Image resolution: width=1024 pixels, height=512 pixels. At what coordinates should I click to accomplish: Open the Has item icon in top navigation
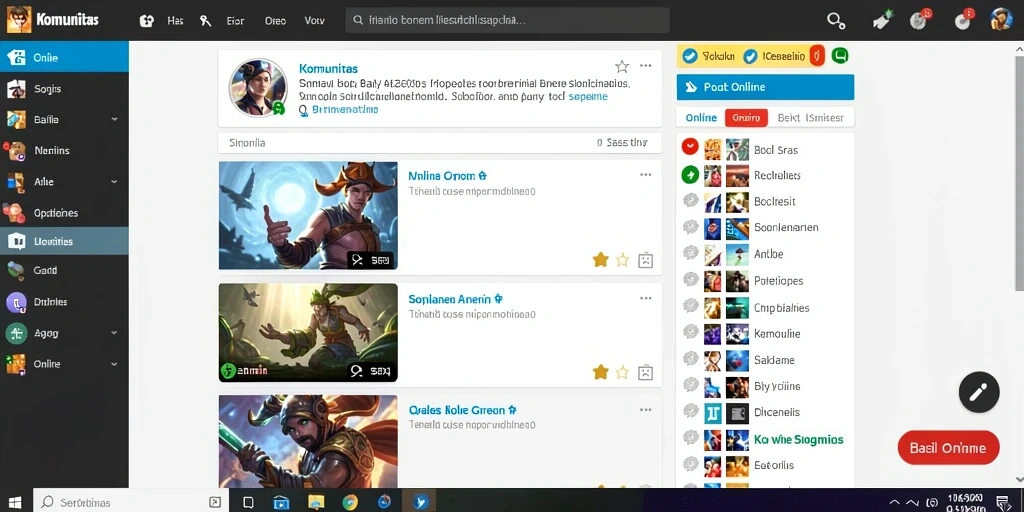(147, 21)
